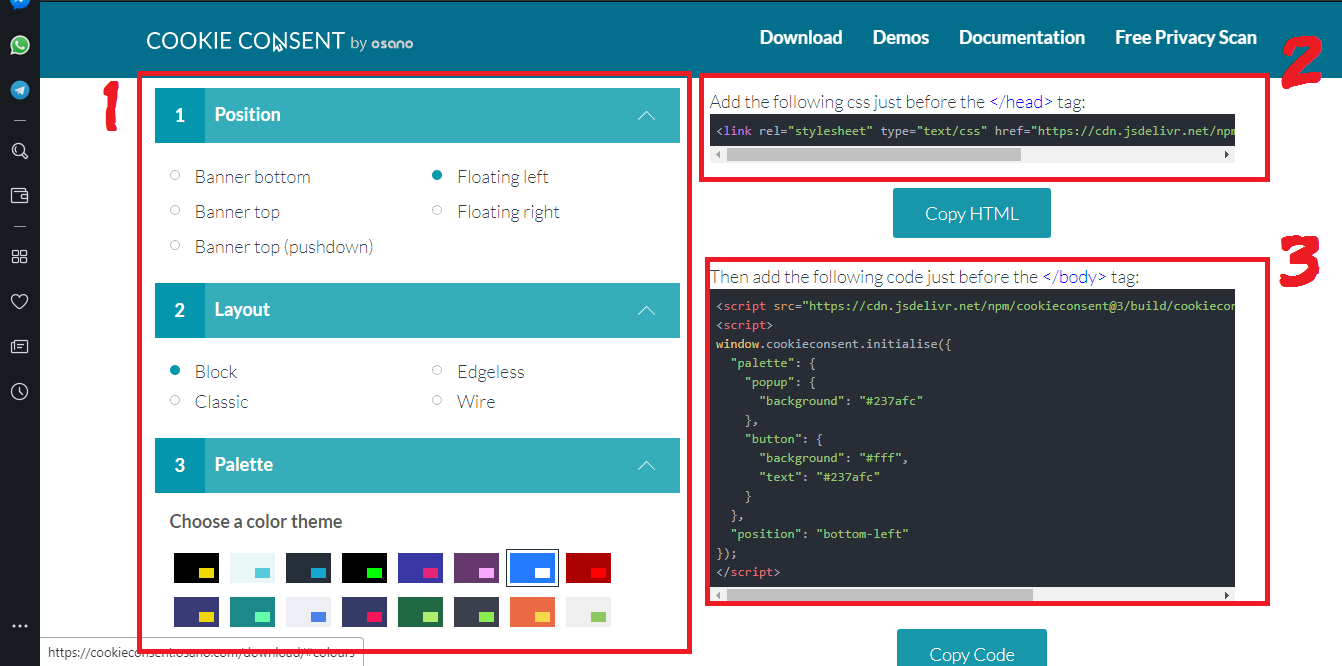The width and height of the screenshot is (1342, 666).
Task: Open the wallet icon in sidebar
Action: [19, 196]
